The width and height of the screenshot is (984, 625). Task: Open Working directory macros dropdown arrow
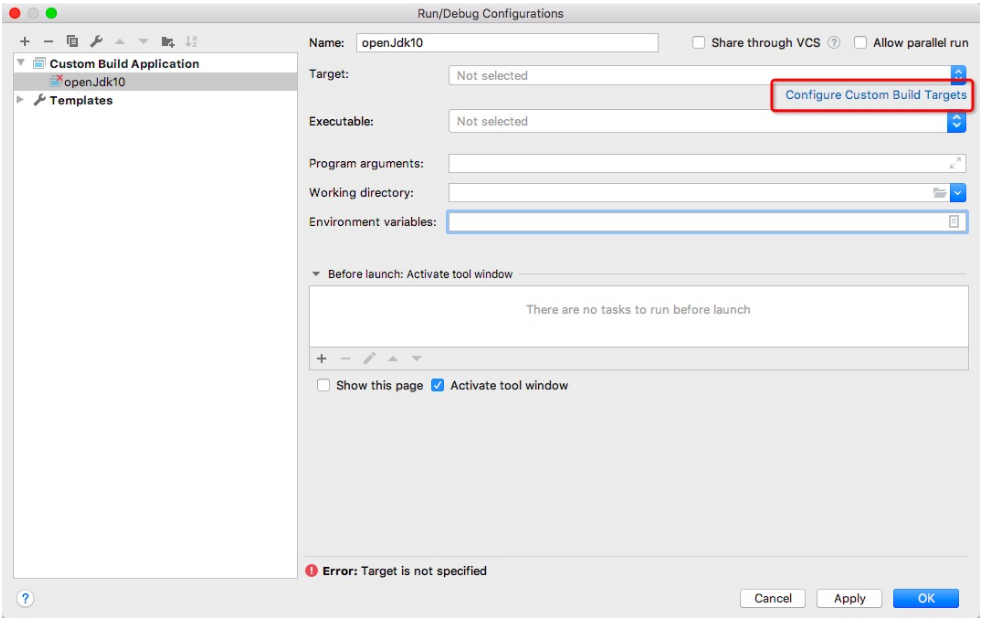958,193
